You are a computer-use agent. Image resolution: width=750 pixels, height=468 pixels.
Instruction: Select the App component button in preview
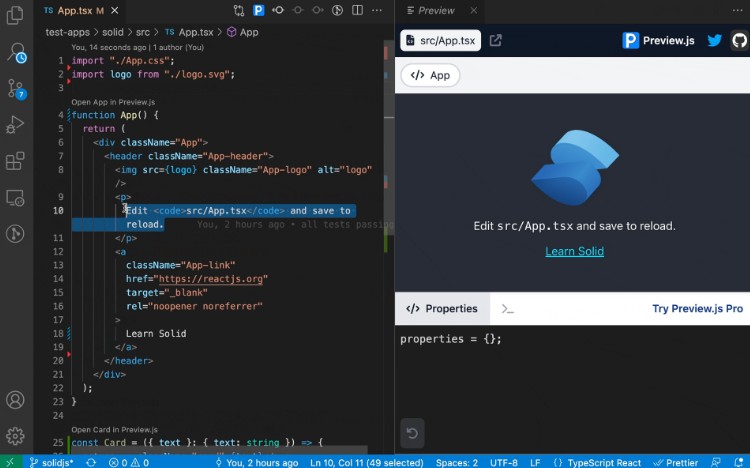click(430, 75)
